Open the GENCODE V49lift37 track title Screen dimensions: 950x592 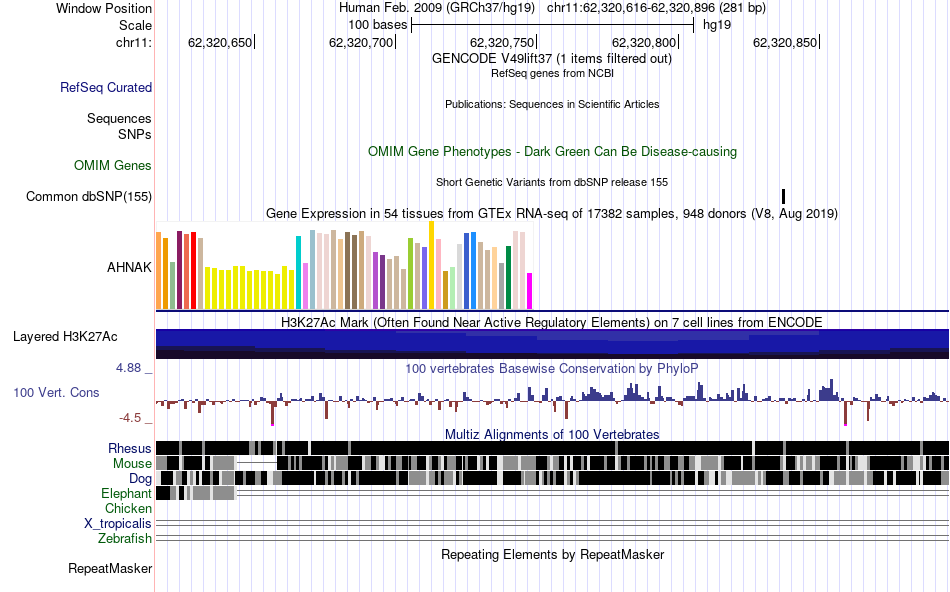pos(552,59)
